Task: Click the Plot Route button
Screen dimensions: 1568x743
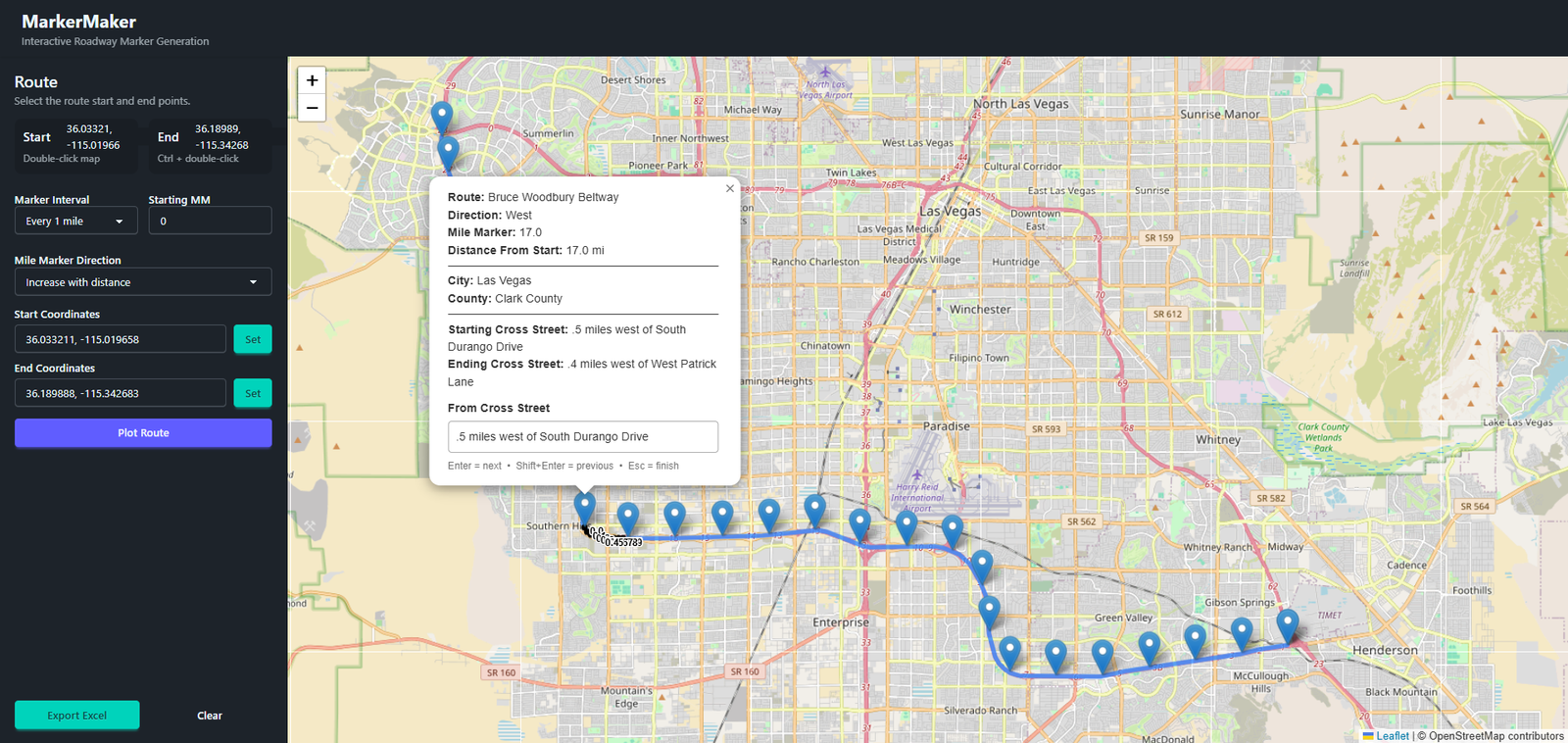Action: coord(143,433)
